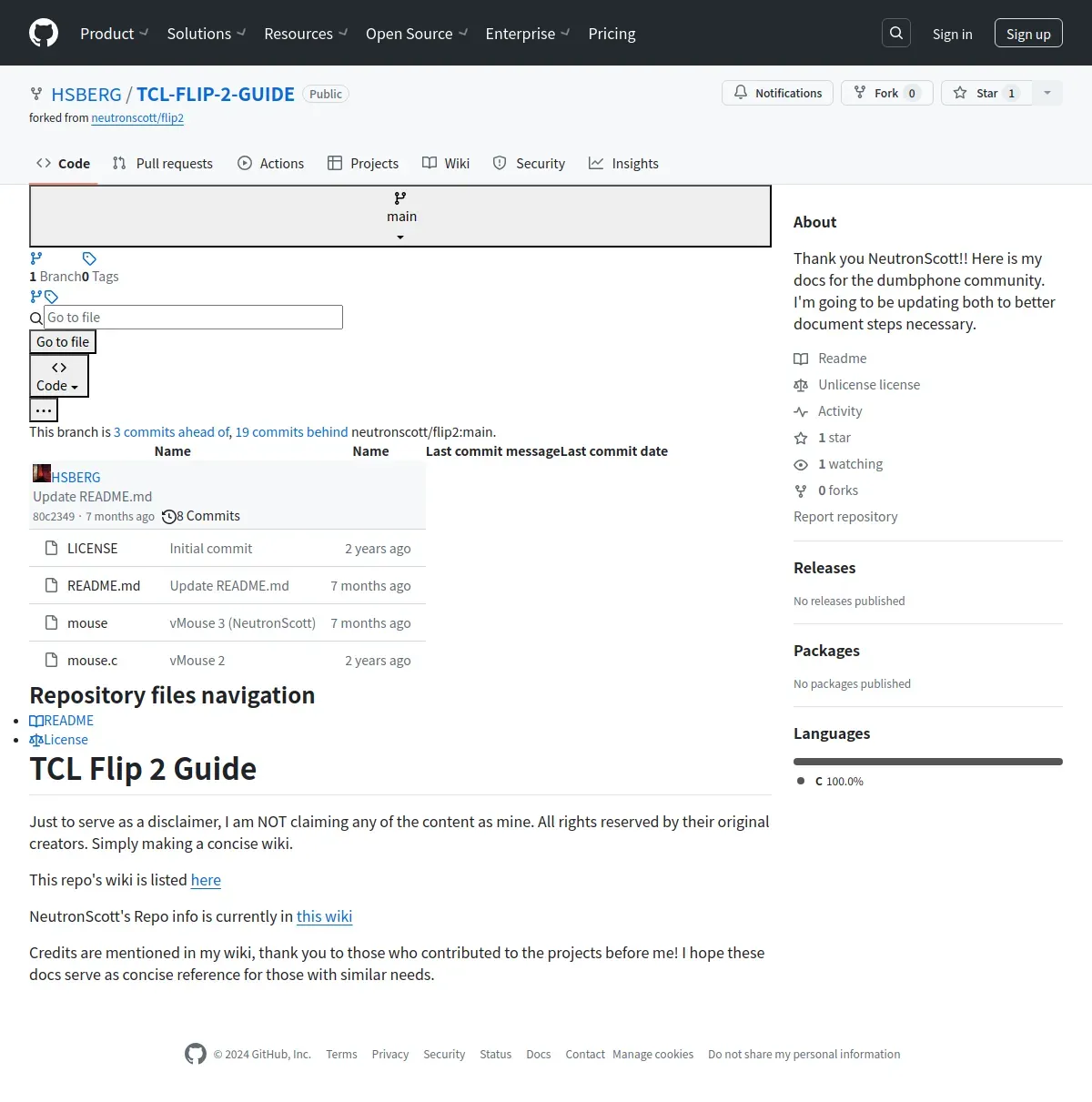This screenshot has height=1102, width=1092.
Task: Click the mouse file icon
Action: pos(52,622)
